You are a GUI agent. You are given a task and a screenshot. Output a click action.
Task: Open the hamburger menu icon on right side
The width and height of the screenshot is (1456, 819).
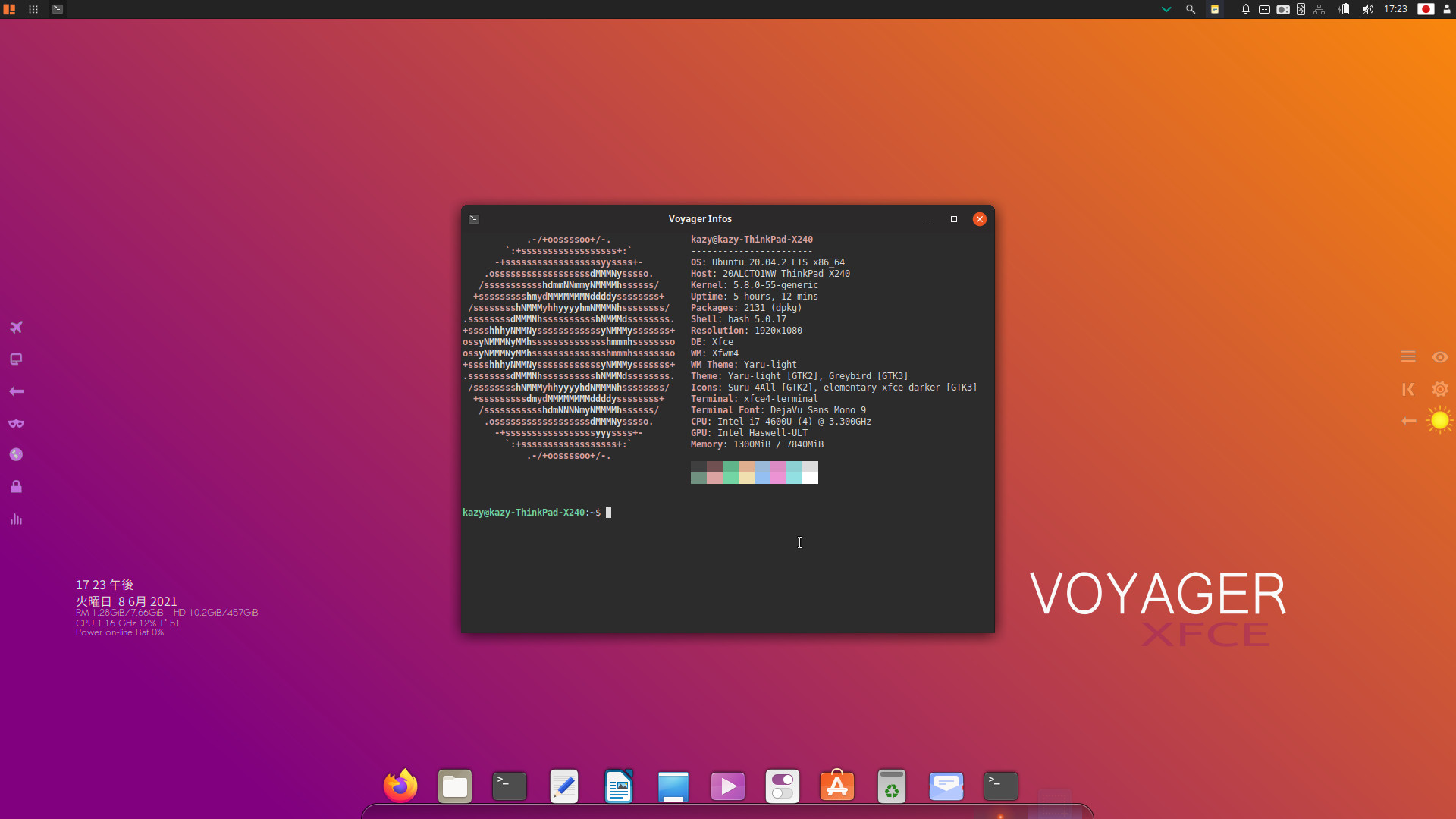(x=1408, y=356)
